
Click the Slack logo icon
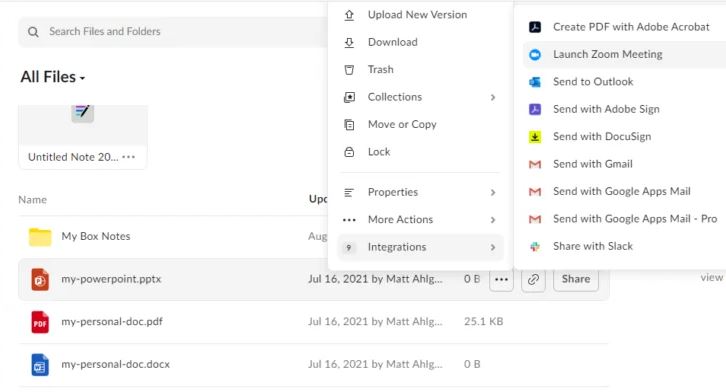[x=535, y=246]
